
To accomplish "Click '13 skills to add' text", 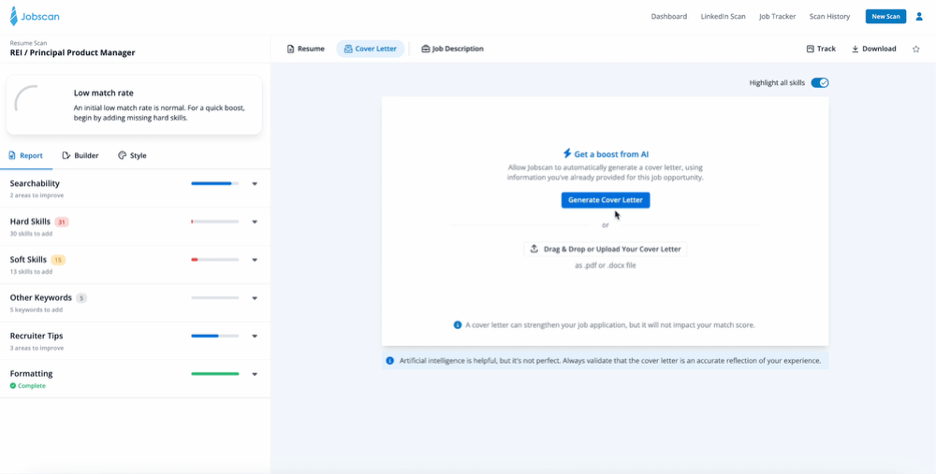I will pyautogui.click(x=31, y=272).
